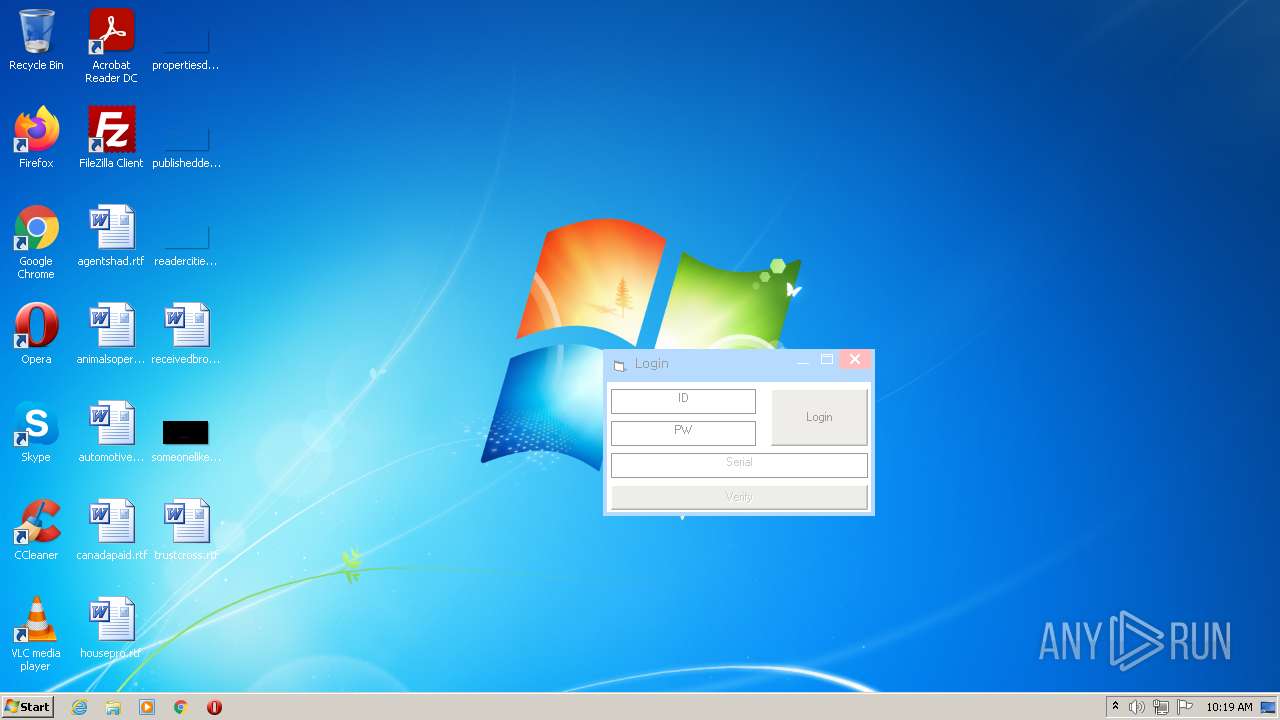Select the propertiesd desktop file
1280x720 pixels.
186,46
